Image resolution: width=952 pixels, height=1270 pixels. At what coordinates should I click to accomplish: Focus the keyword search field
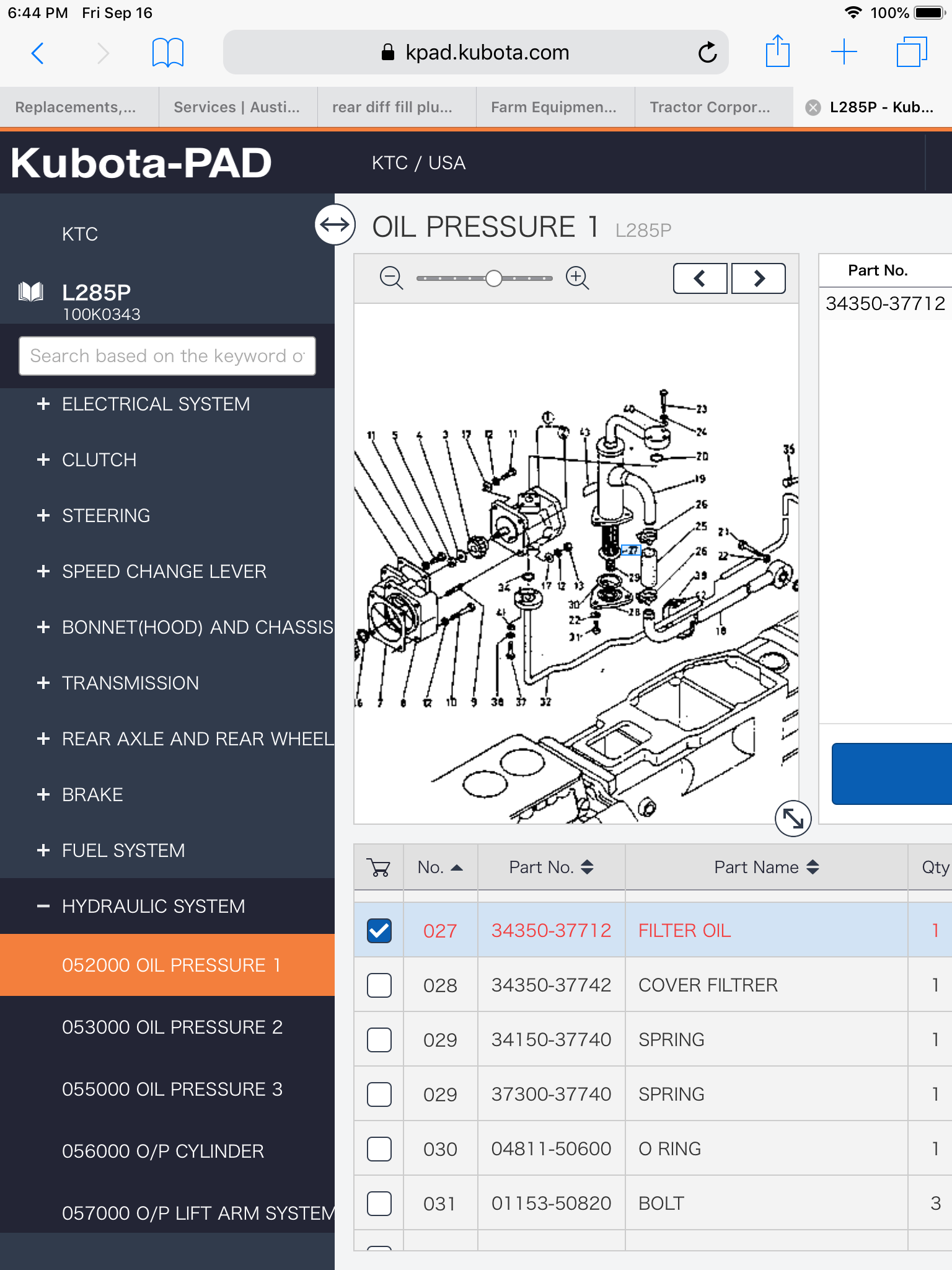pos(167,356)
